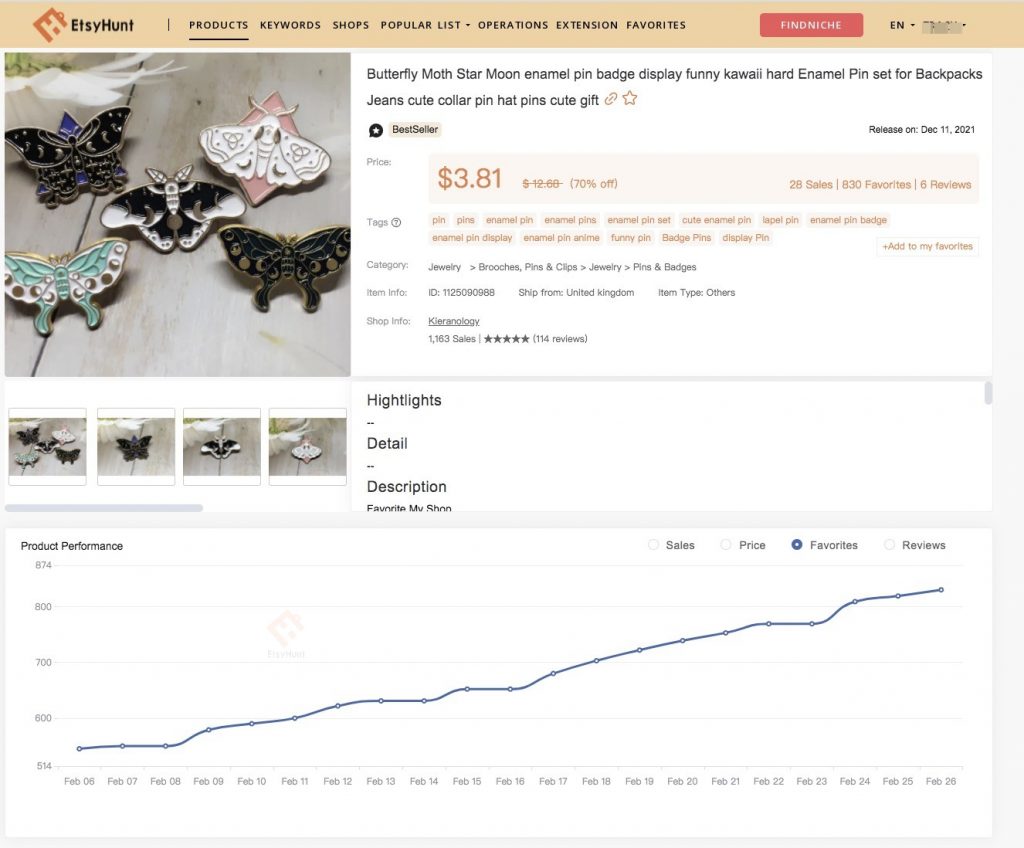Click the Feb 17 chart data point
This screenshot has width=1024, height=848.
(553, 674)
